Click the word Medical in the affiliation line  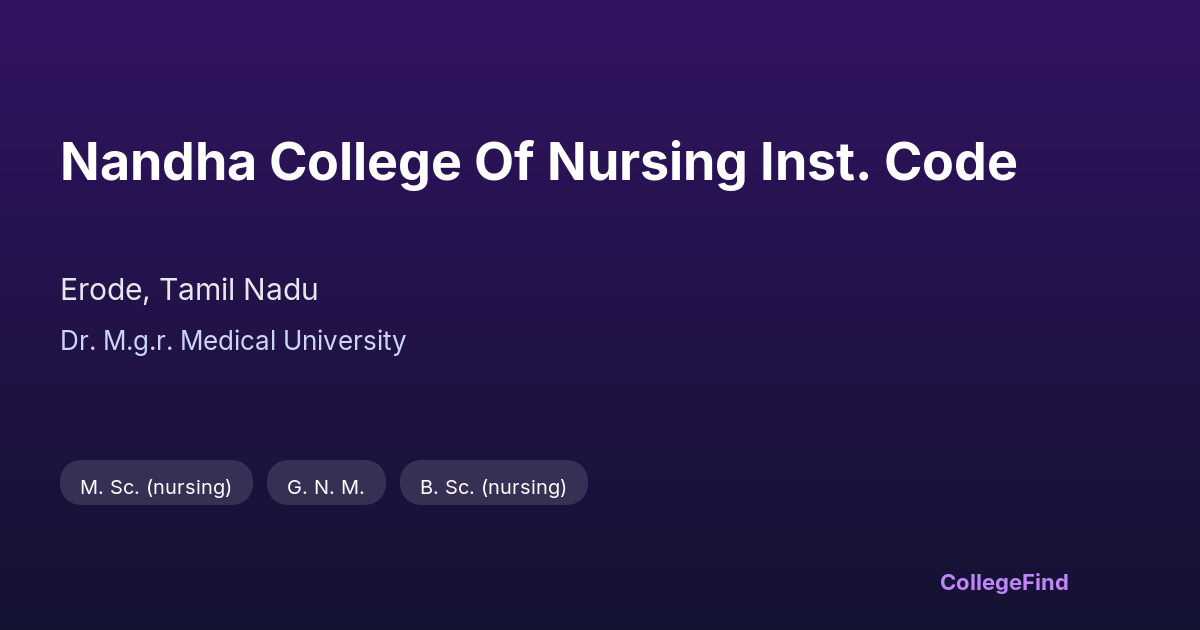coord(228,341)
